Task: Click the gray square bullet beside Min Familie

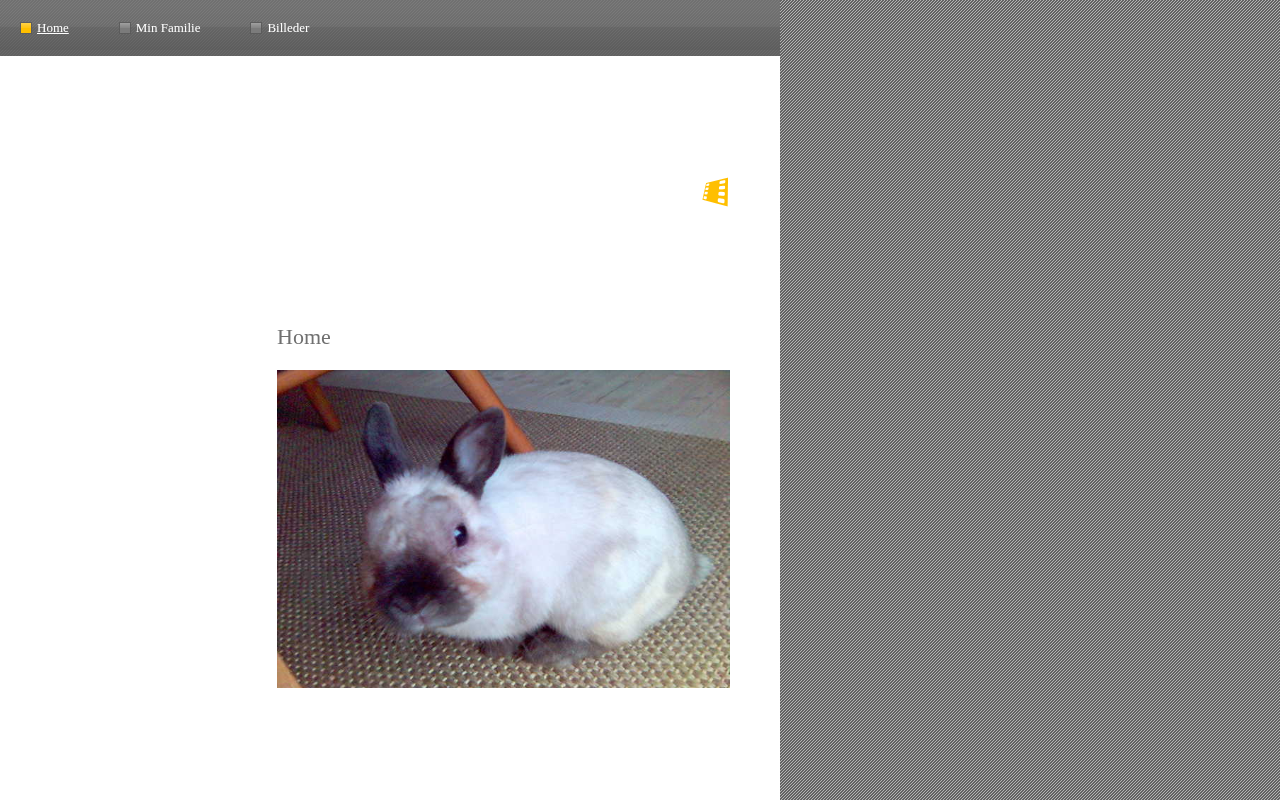Action: point(125,28)
